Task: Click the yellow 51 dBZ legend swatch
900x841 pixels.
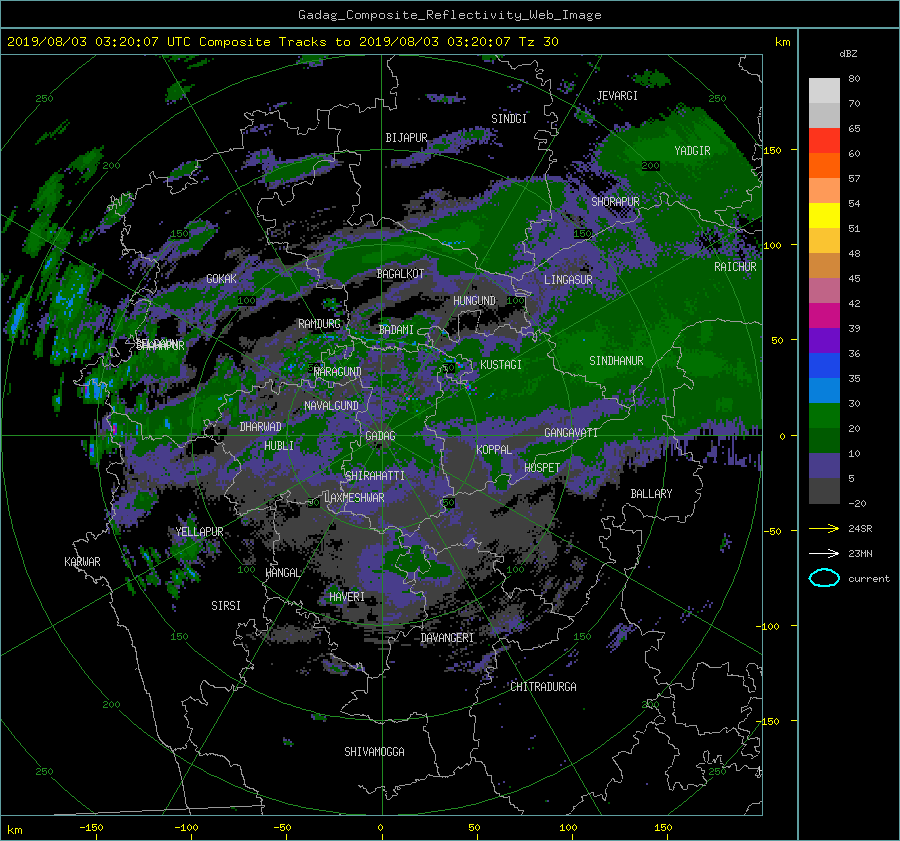Action: pos(824,216)
